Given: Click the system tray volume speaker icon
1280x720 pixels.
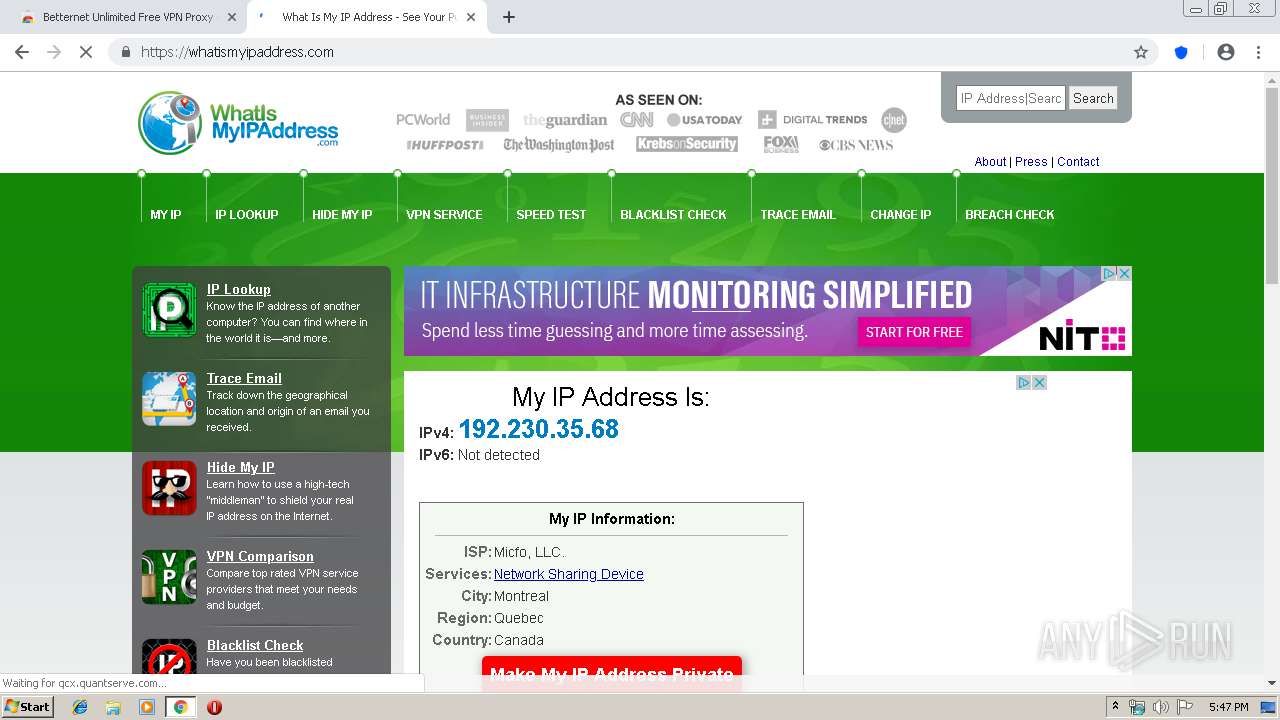Looking at the screenshot, I should (1160, 707).
